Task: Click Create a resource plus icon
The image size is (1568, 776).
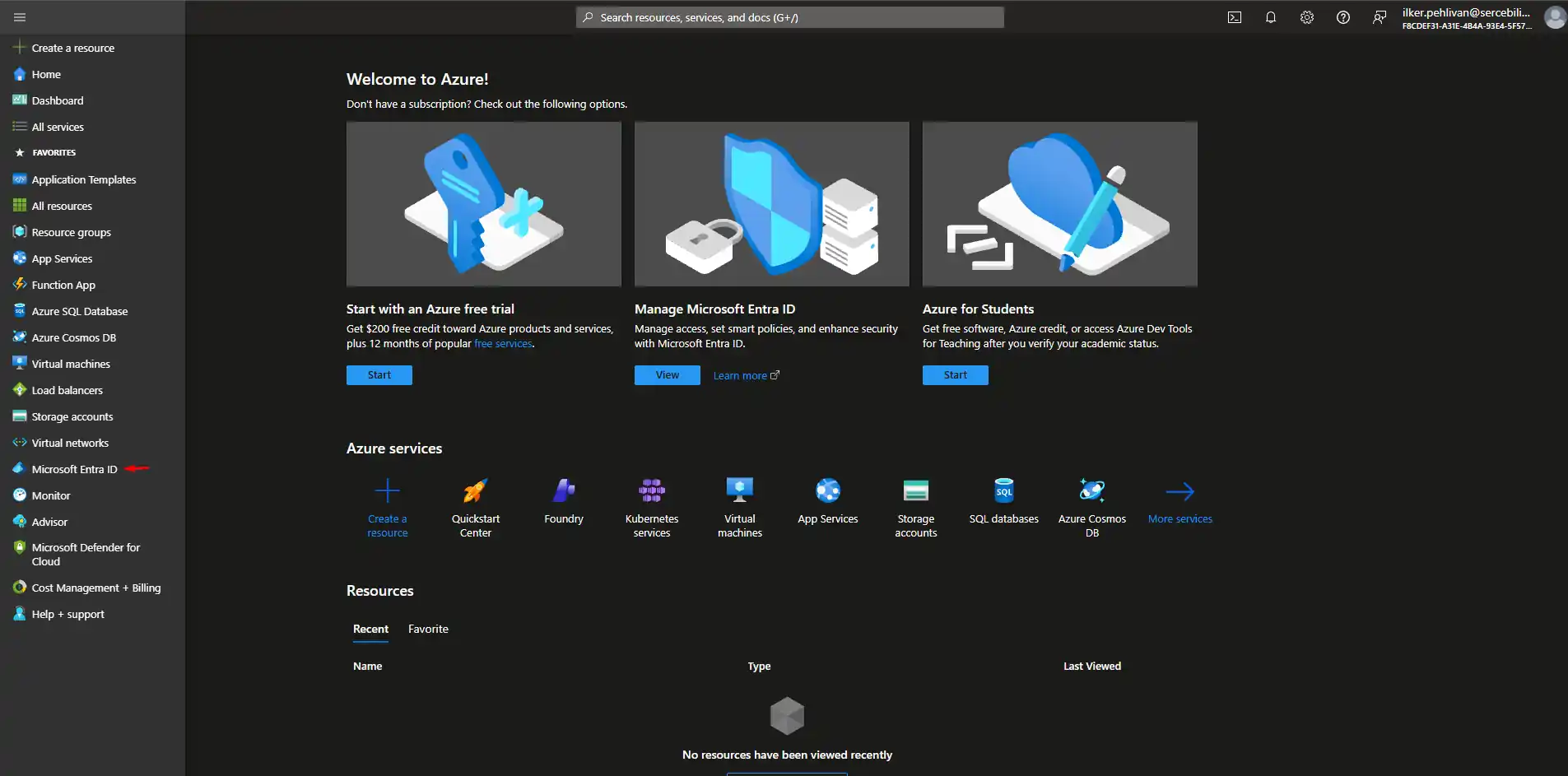Action: 388,491
